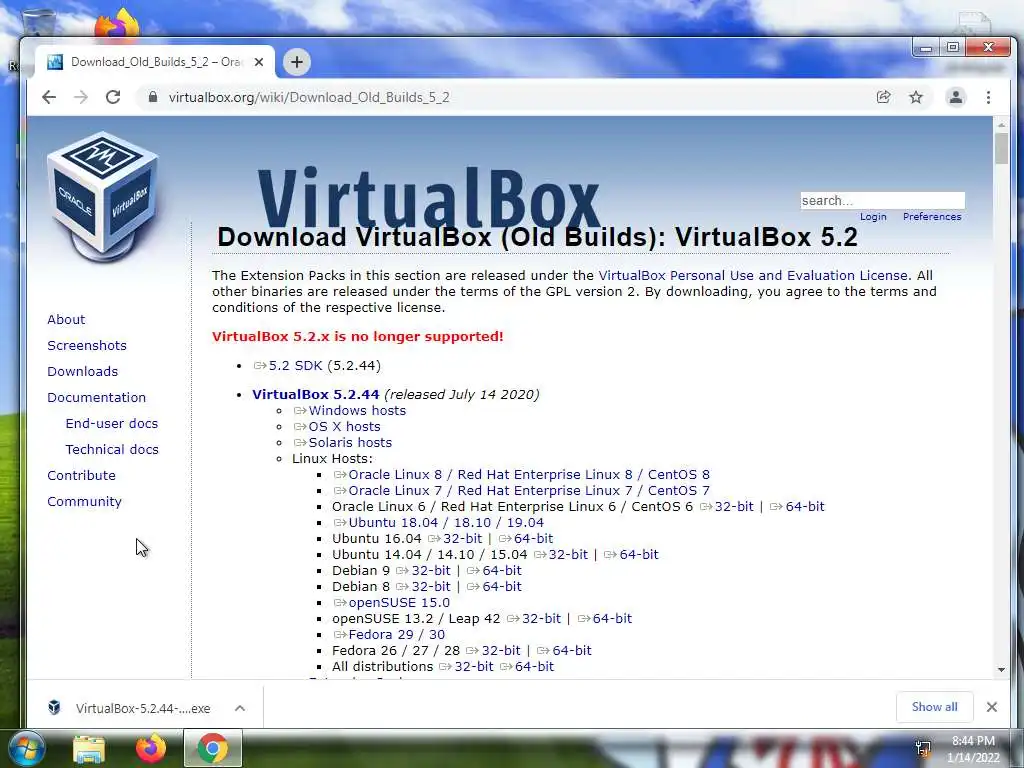Open the Chrome three-dot menu
Viewport: 1024px width, 768px height.
pos(988,97)
